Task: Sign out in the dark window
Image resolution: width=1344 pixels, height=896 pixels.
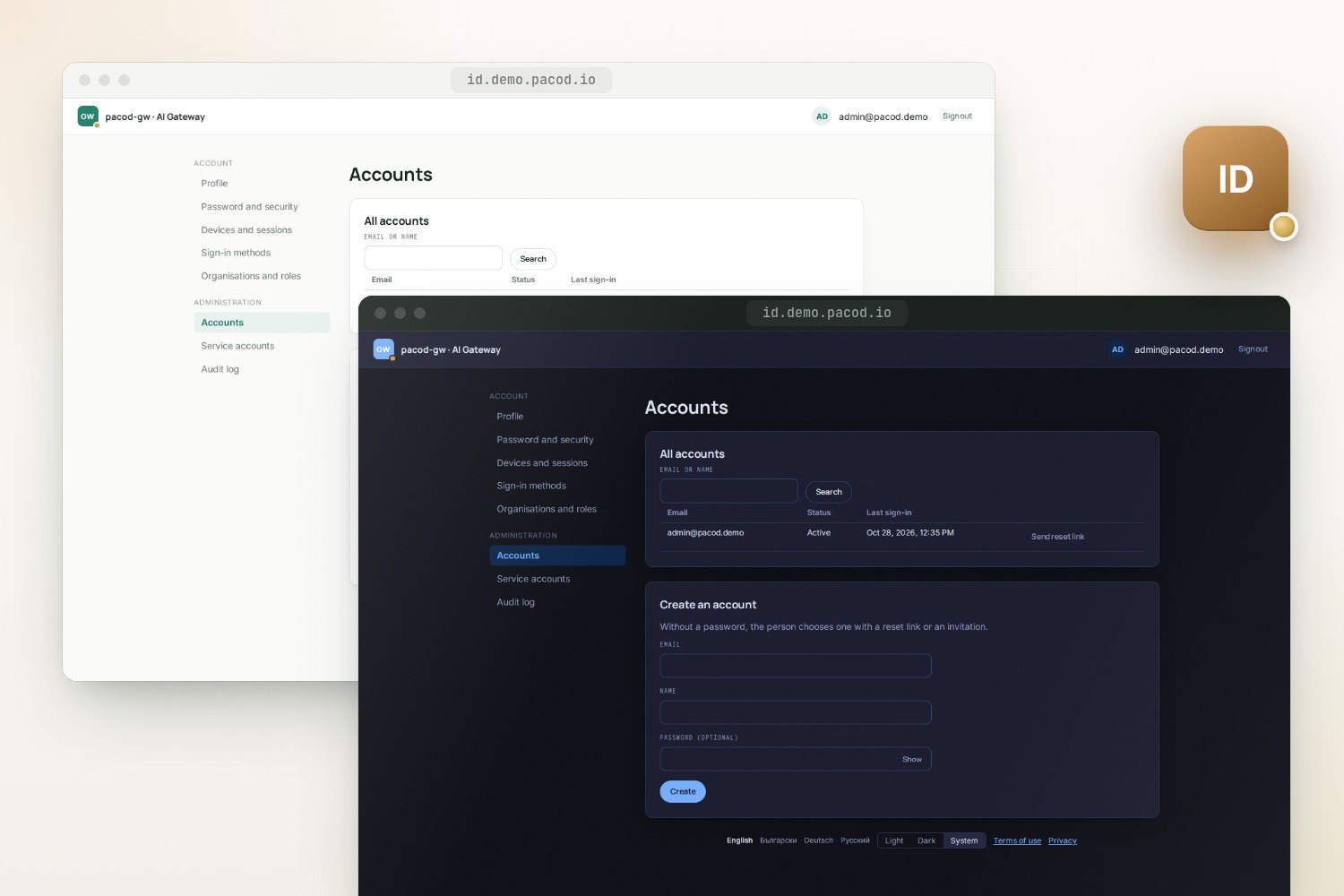Action: [1253, 349]
